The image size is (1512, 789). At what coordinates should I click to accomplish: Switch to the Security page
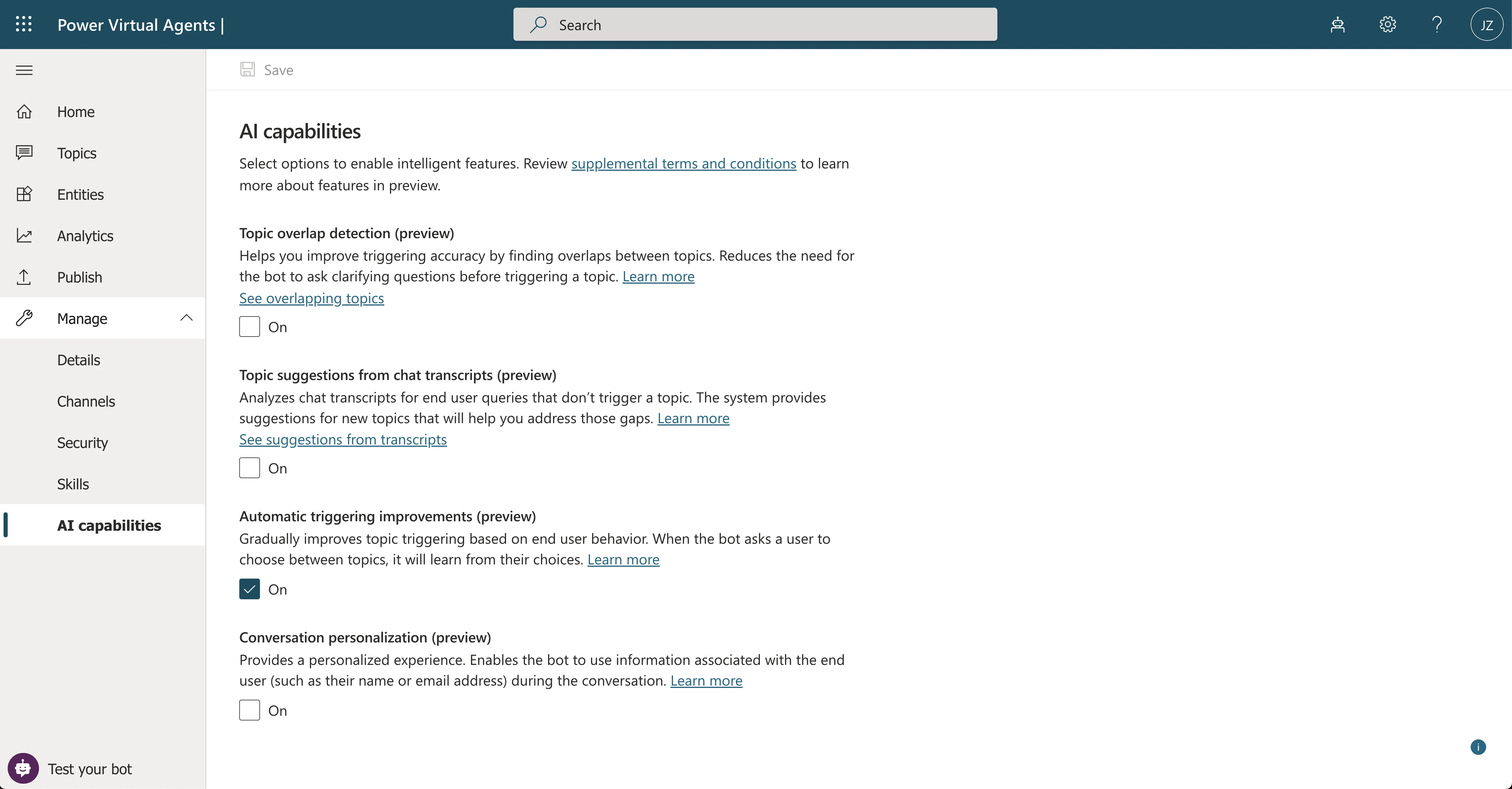[82, 442]
